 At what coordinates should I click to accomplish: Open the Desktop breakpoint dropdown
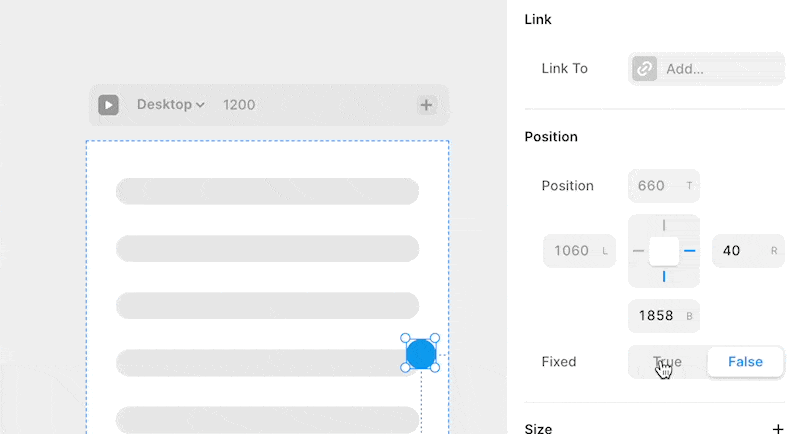point(170,105)
